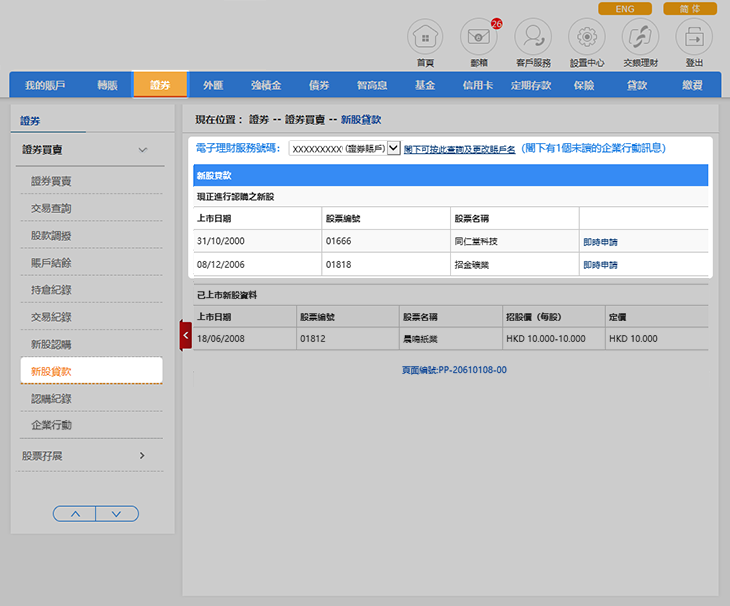Screen dimensions: 730x606
Task: Open the 設置中心 settings gear icon
Action: pos(587,38)
